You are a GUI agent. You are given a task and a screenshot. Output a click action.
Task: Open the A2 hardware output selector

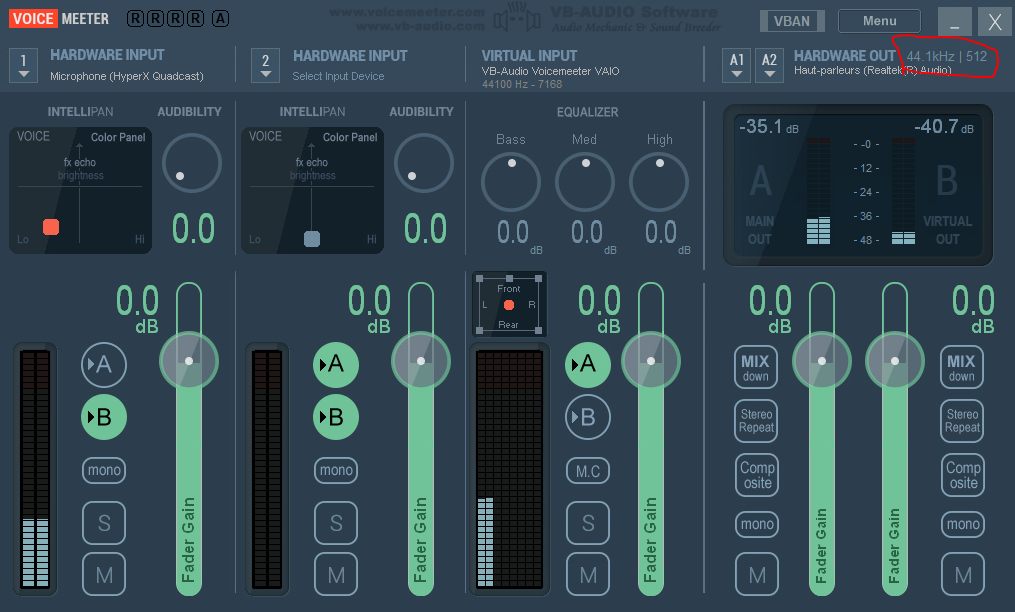point(769,65)
